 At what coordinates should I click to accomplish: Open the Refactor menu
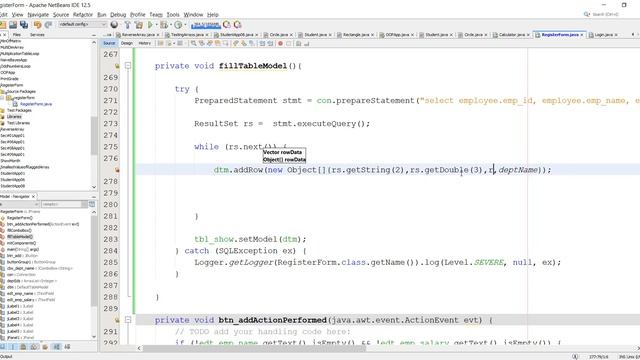tap(83, 15)
